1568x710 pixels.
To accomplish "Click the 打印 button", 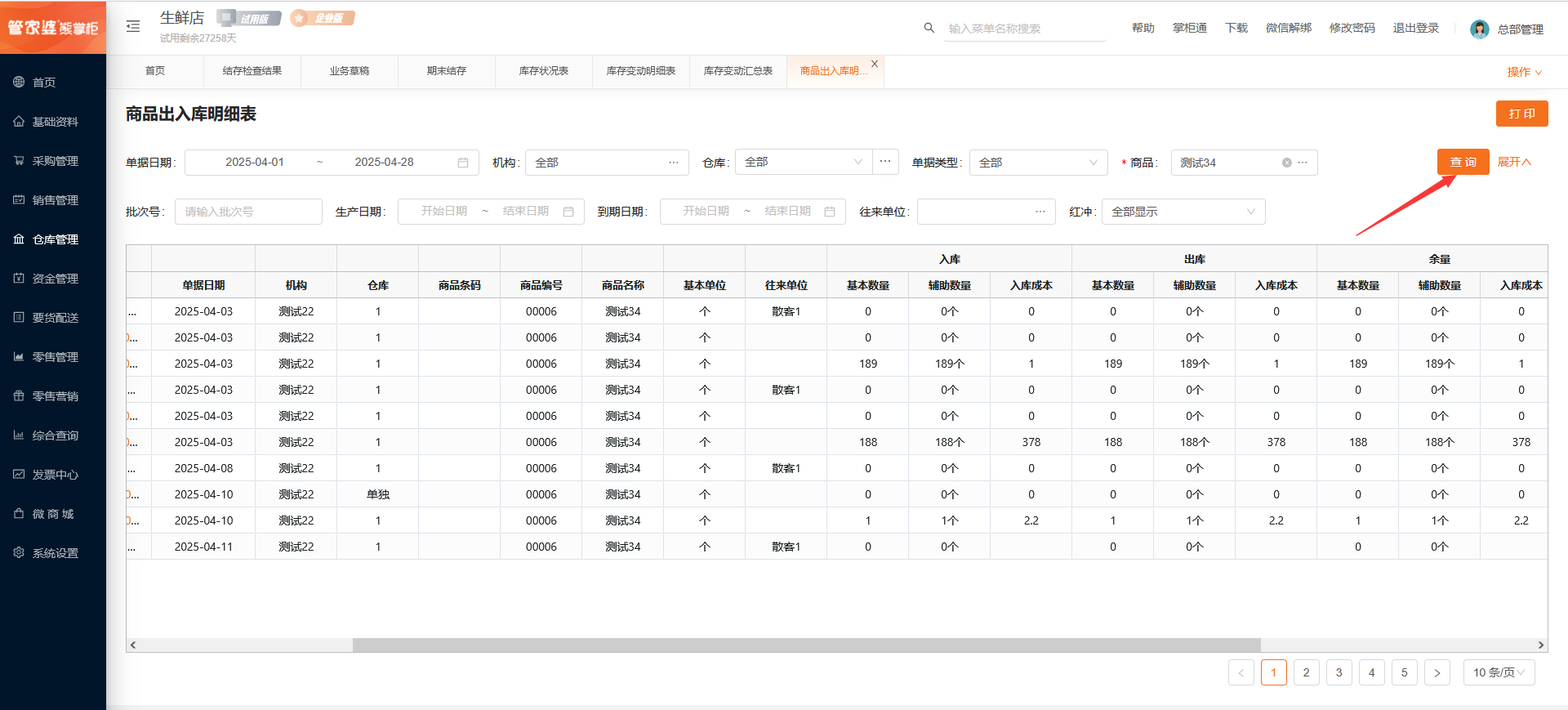I will click(x=1521, y=114).
